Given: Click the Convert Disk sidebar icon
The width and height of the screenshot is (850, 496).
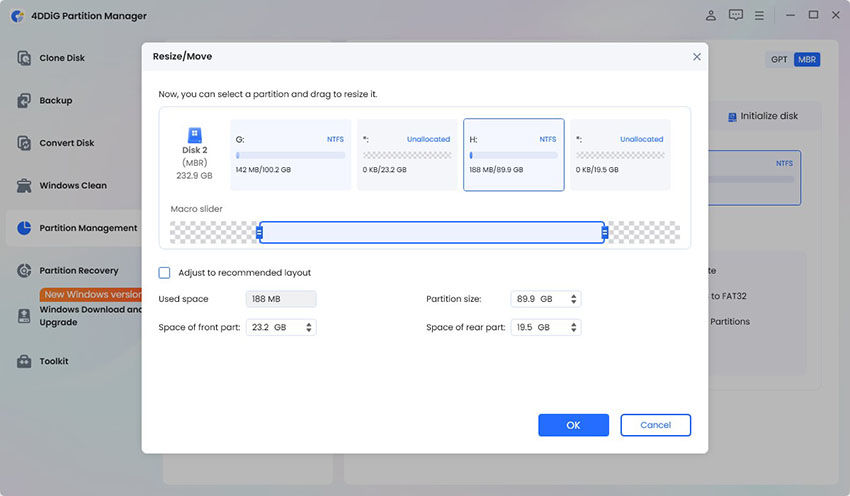Looking at the screenshot, I should (x=24, y=143).
